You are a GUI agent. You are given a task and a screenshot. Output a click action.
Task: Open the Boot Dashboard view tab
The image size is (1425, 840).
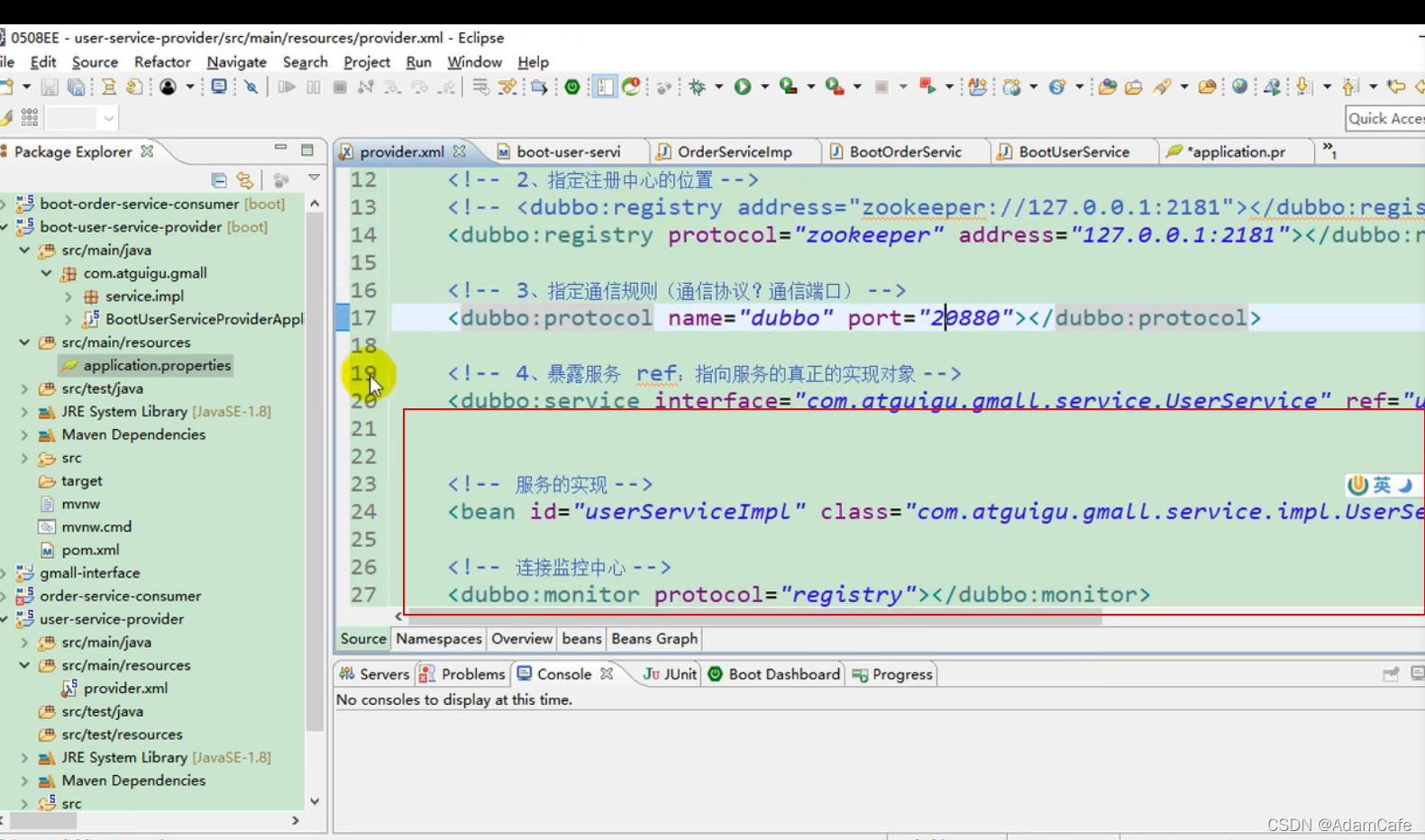pyautogui.click(x=773, y=674)
